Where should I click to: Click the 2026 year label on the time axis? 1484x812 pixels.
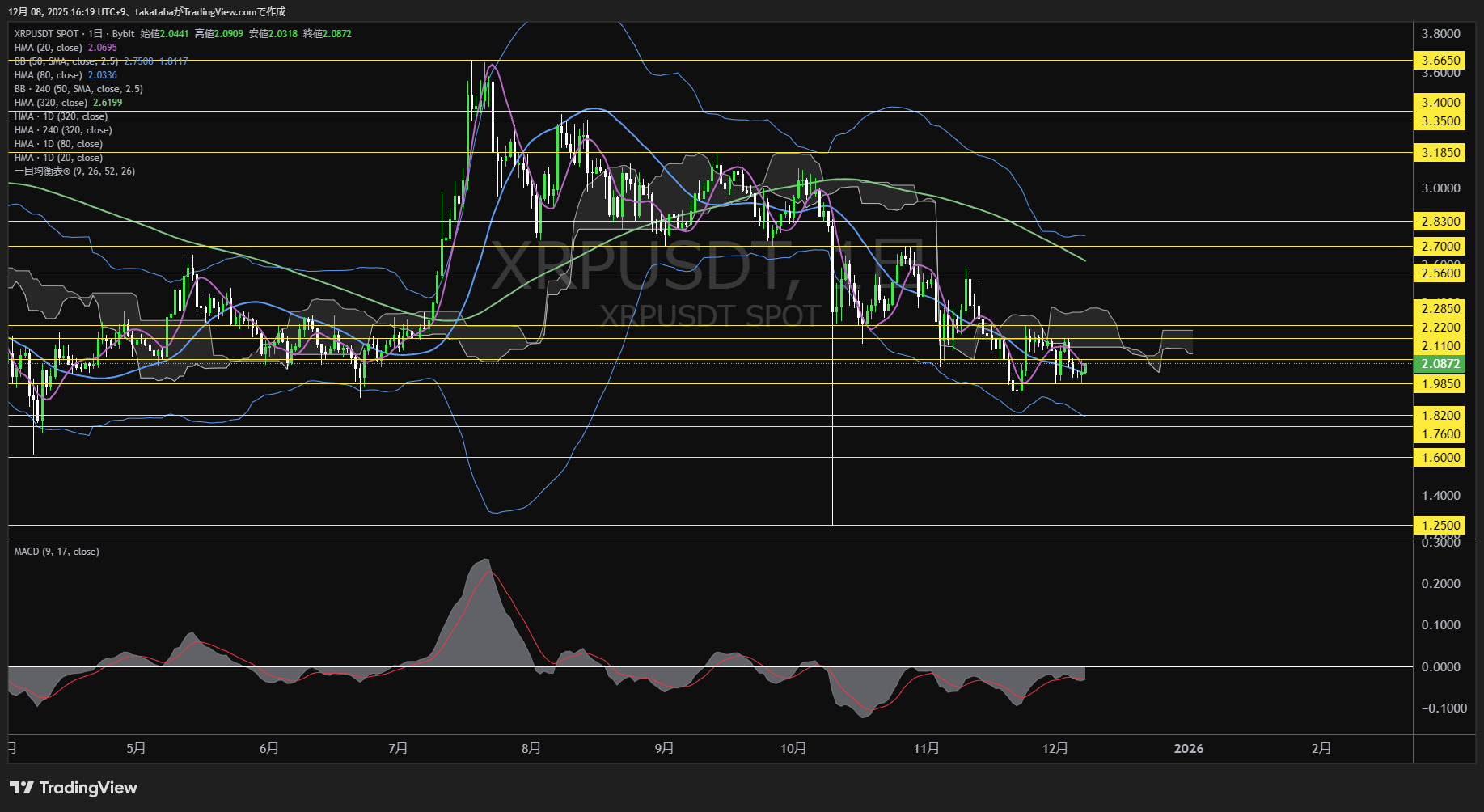point(1189,748)
